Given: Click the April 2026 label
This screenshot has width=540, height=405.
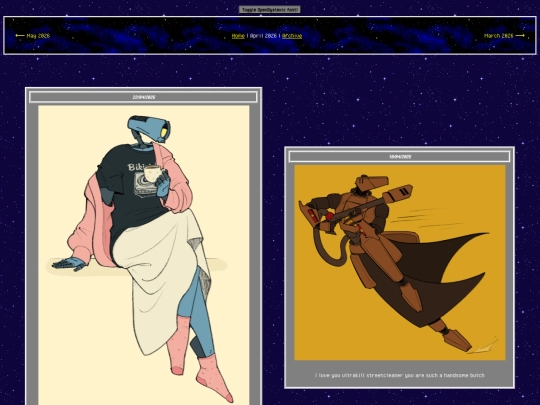Looking at the screenshot, I should (x=263, y=36).
